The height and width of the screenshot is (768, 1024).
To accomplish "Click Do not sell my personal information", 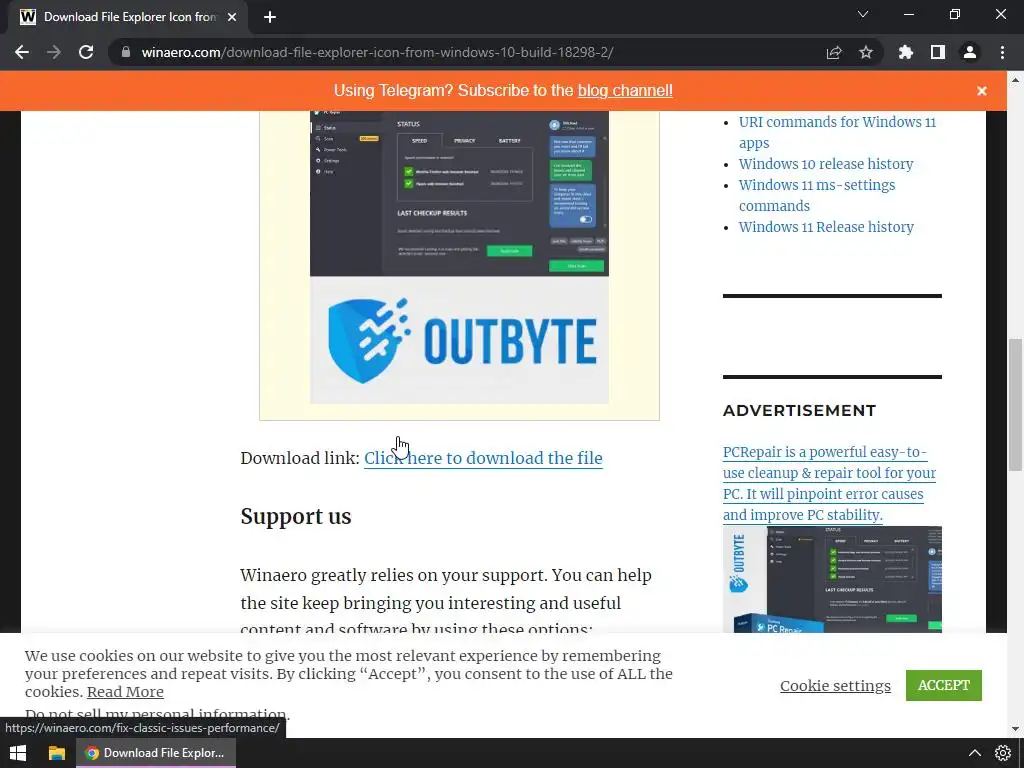I will tap(157, 713).
